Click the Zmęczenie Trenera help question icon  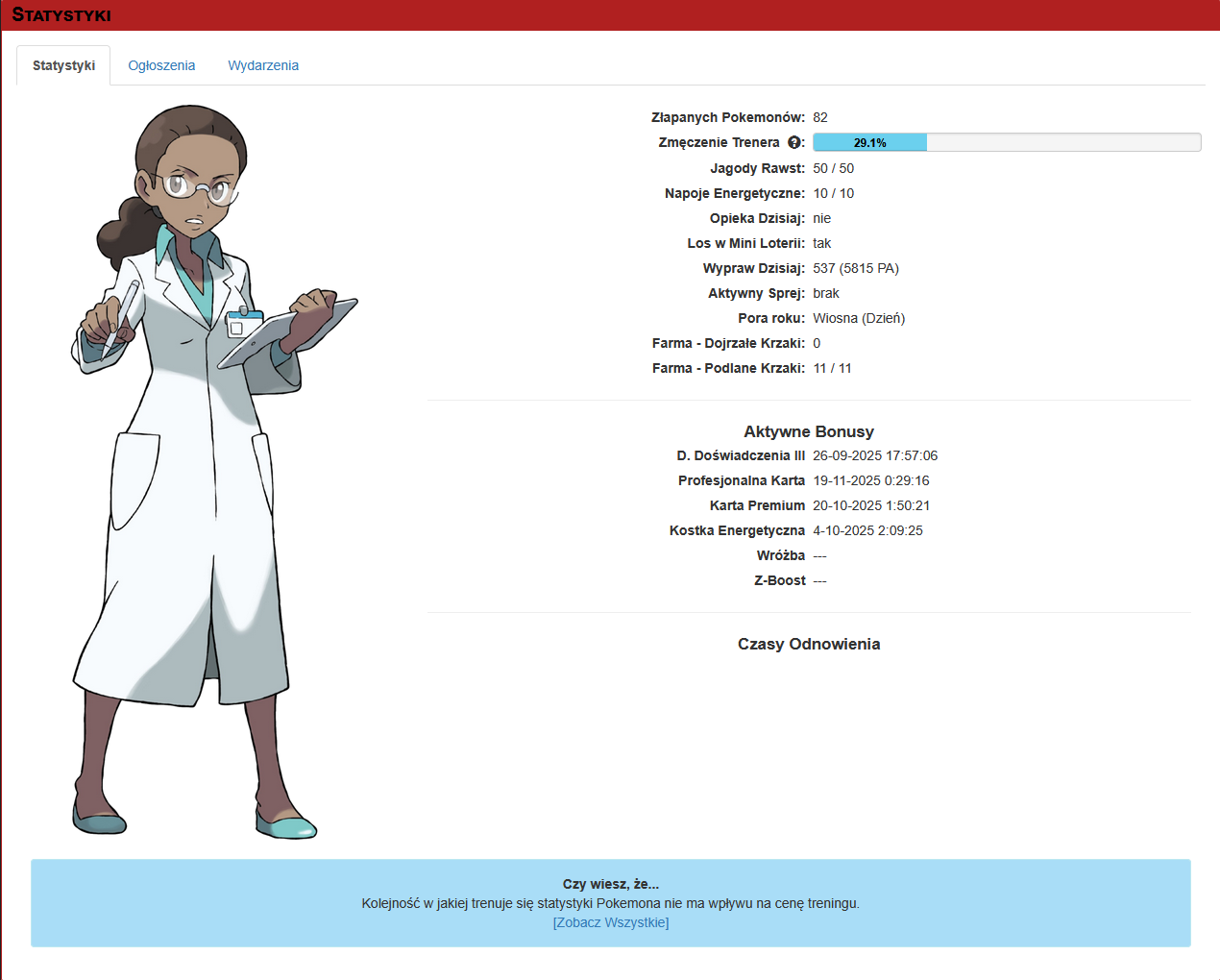coord(794,142)
